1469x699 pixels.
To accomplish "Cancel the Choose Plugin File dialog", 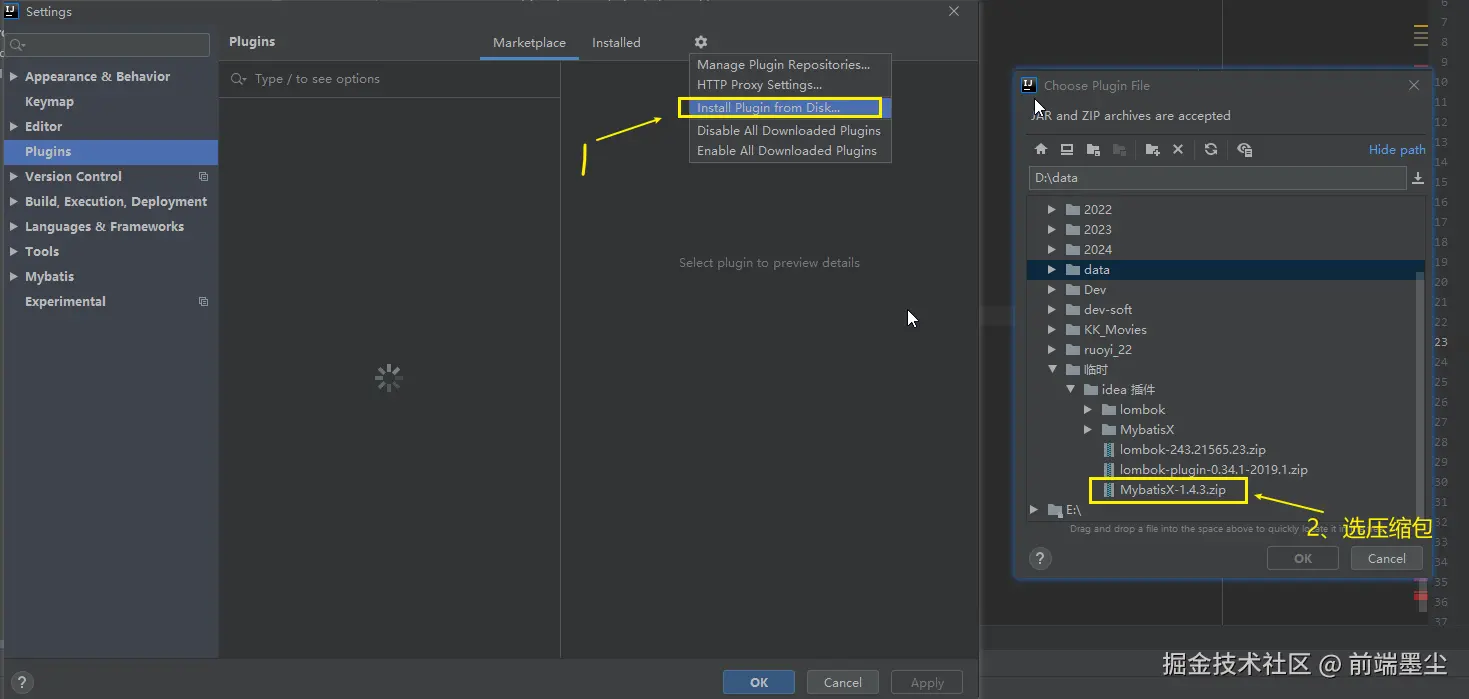I will [x=1386, y=559].
